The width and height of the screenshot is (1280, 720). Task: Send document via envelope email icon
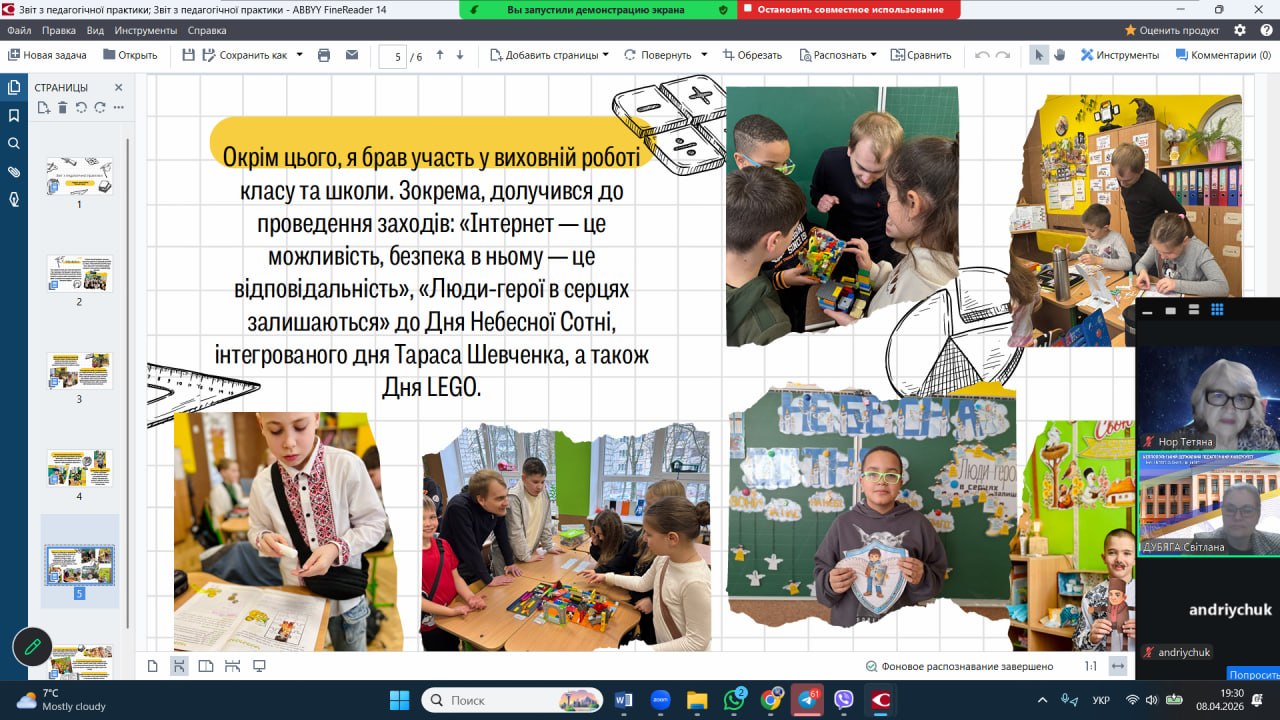coord(352,55)
